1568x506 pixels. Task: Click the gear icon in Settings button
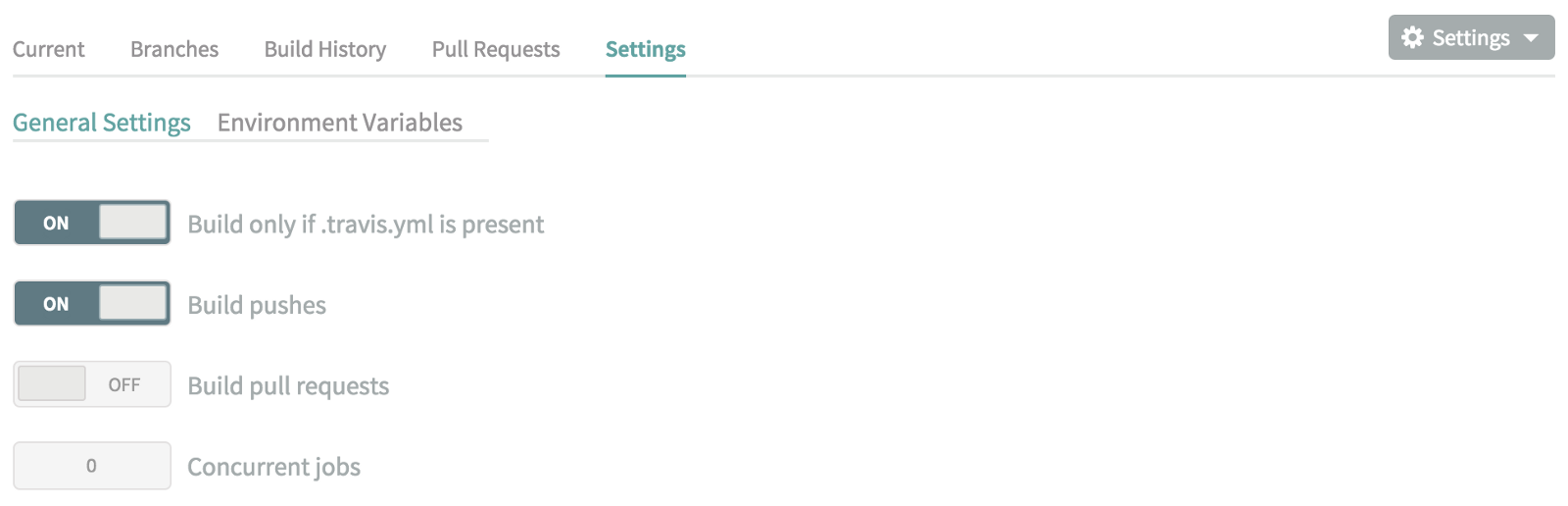click(1412, 37)
